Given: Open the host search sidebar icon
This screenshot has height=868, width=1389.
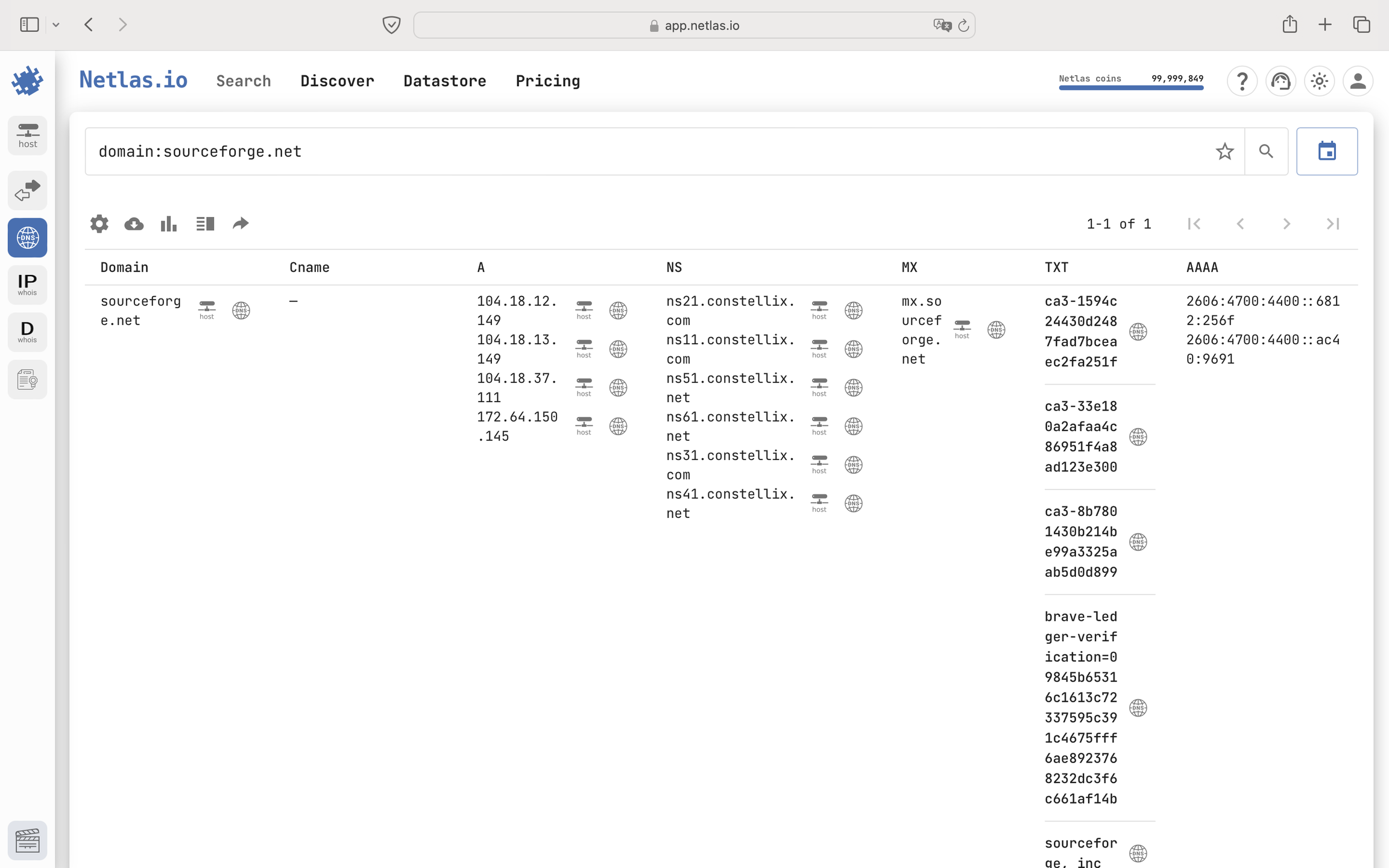Looking at the screenshot, I should coord(28,135).
